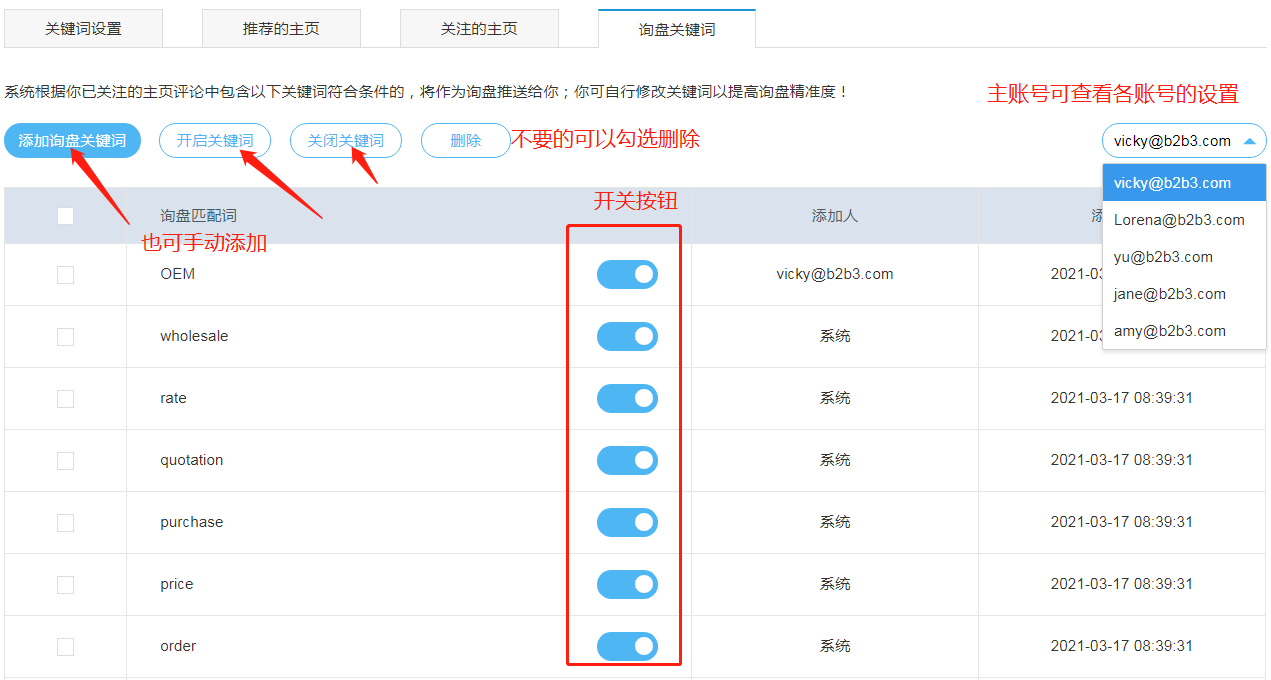This screenshot has height=680, width=1271.
Task: Click the timestamp in the purchase row
Action: [x=1121, y=522]
